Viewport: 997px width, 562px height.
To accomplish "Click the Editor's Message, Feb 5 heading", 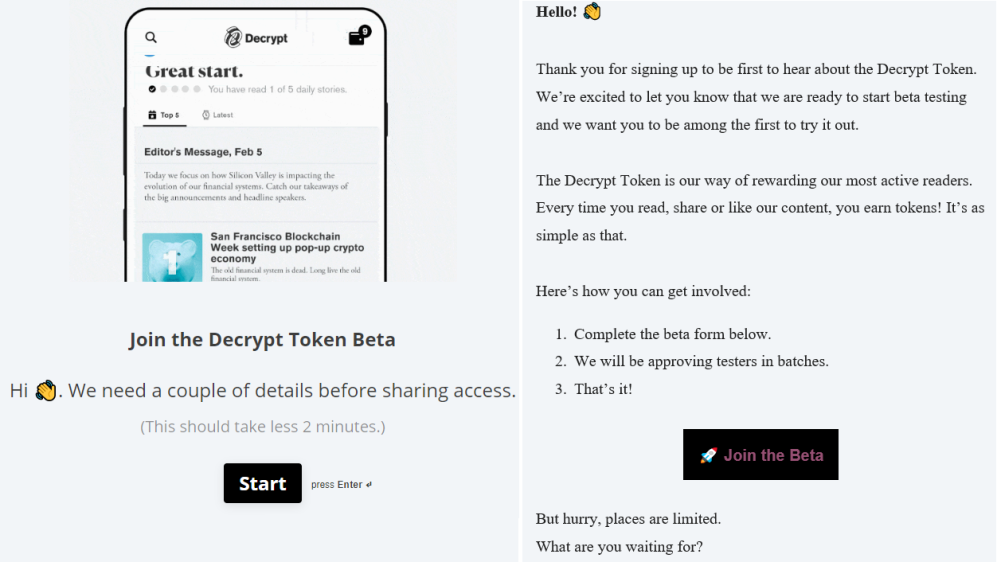I will 203,152.
